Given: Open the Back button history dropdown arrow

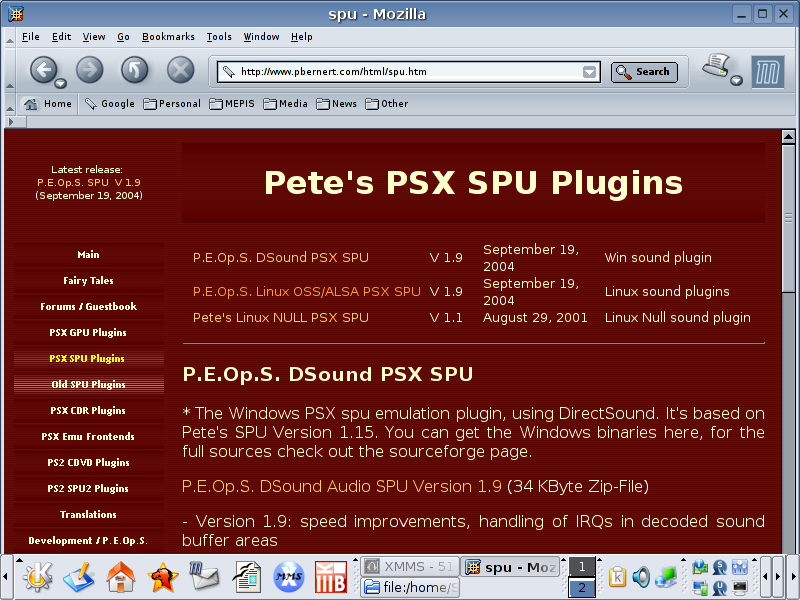Looking at the screenshot, I should pyautogui.click(x=61, y=83).
